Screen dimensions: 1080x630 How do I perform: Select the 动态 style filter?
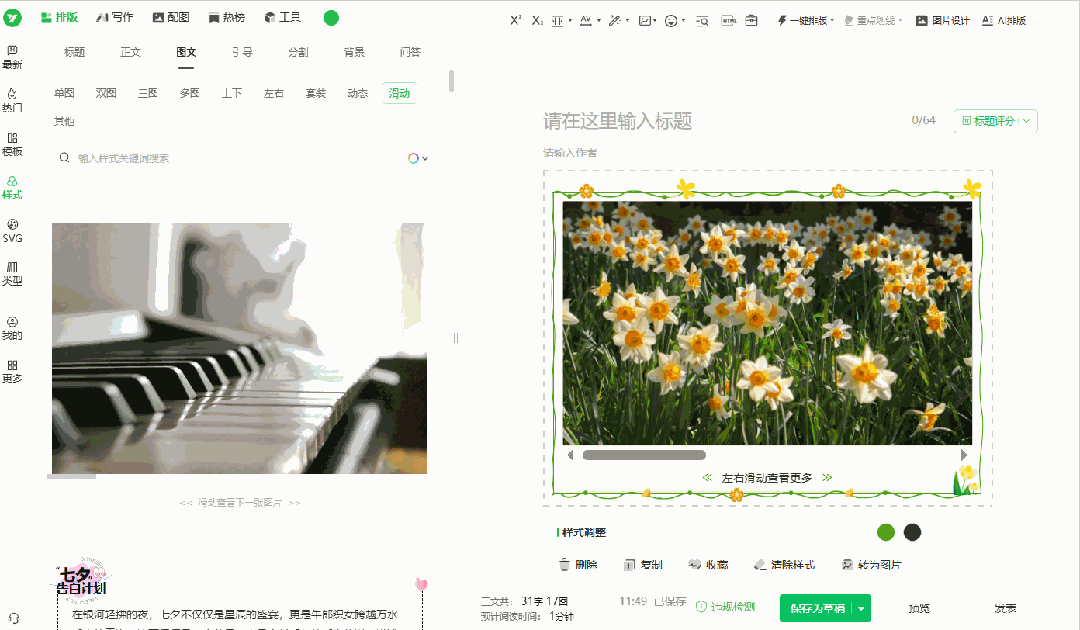[x=357, y=93]
